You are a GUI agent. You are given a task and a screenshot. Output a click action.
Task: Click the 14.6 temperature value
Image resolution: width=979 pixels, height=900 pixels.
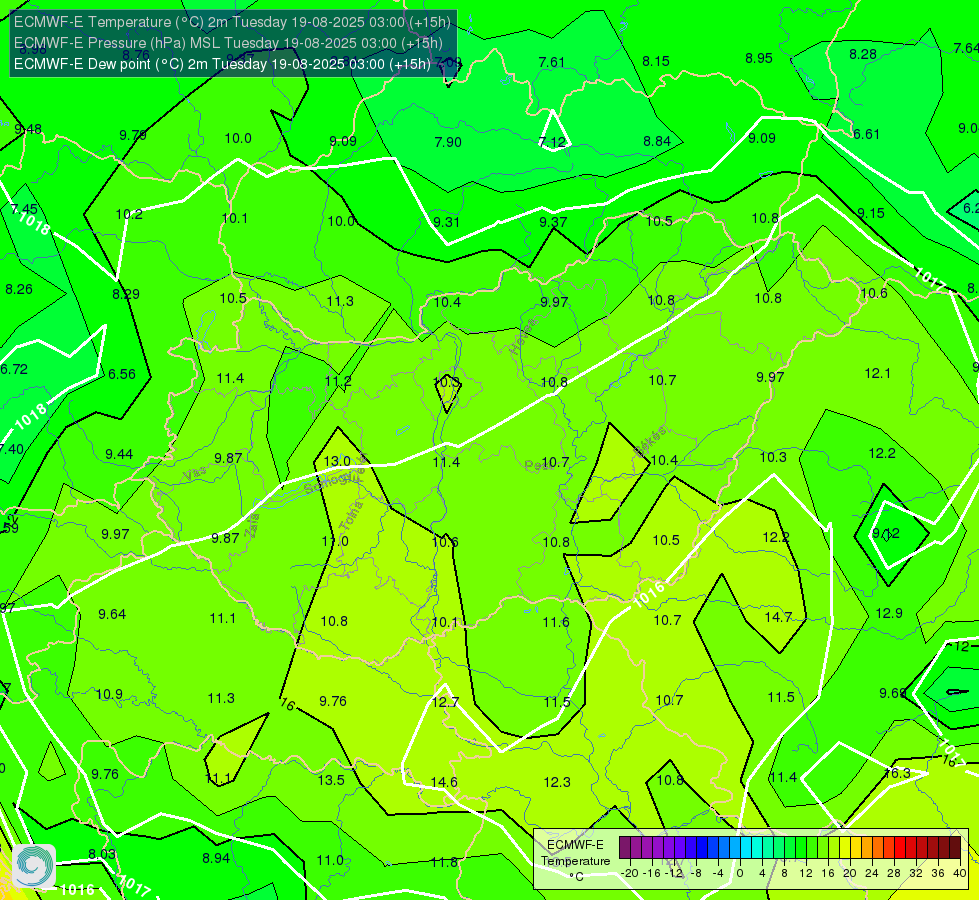click(444, 783)
